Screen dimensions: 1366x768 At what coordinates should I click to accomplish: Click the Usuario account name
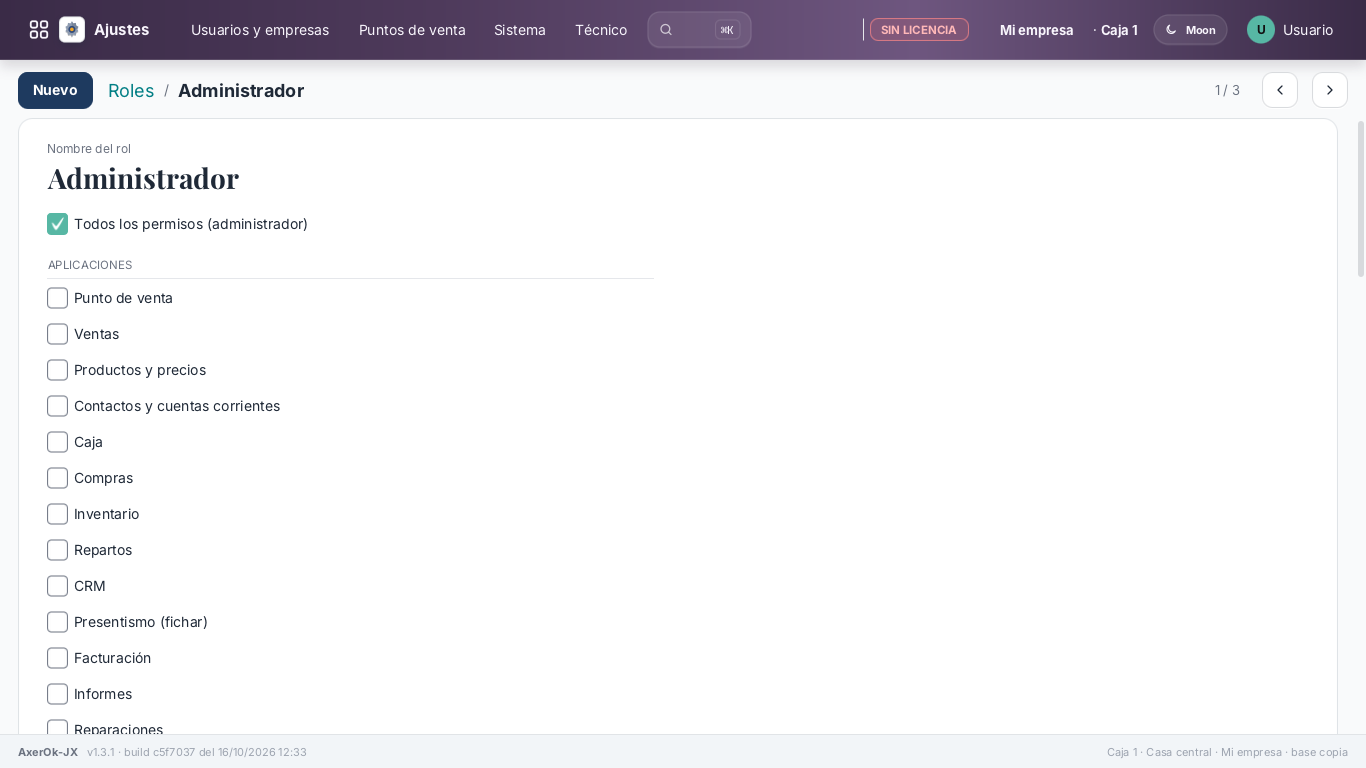[x=1308, y=30]
